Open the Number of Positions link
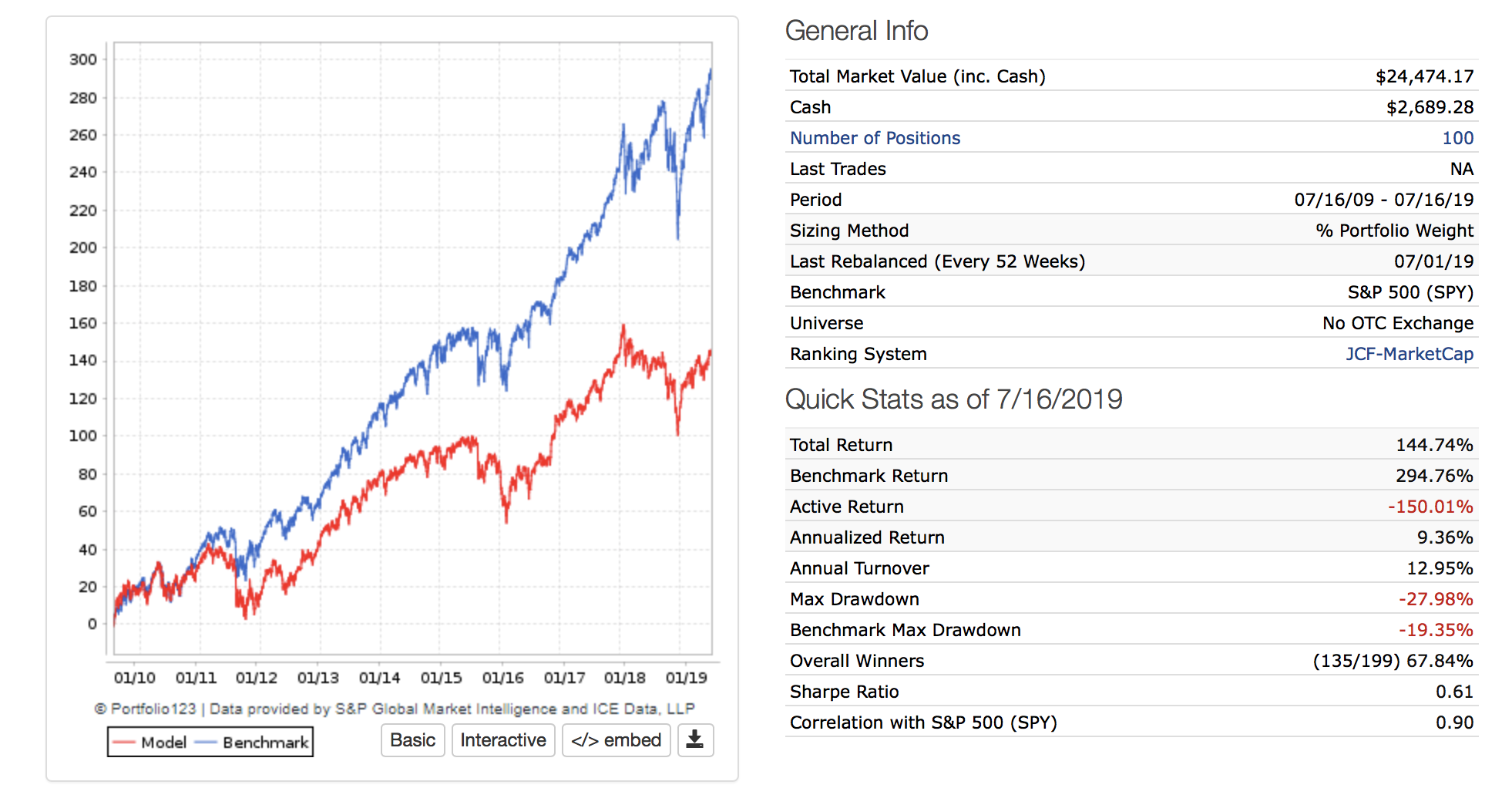 point(875,138)
